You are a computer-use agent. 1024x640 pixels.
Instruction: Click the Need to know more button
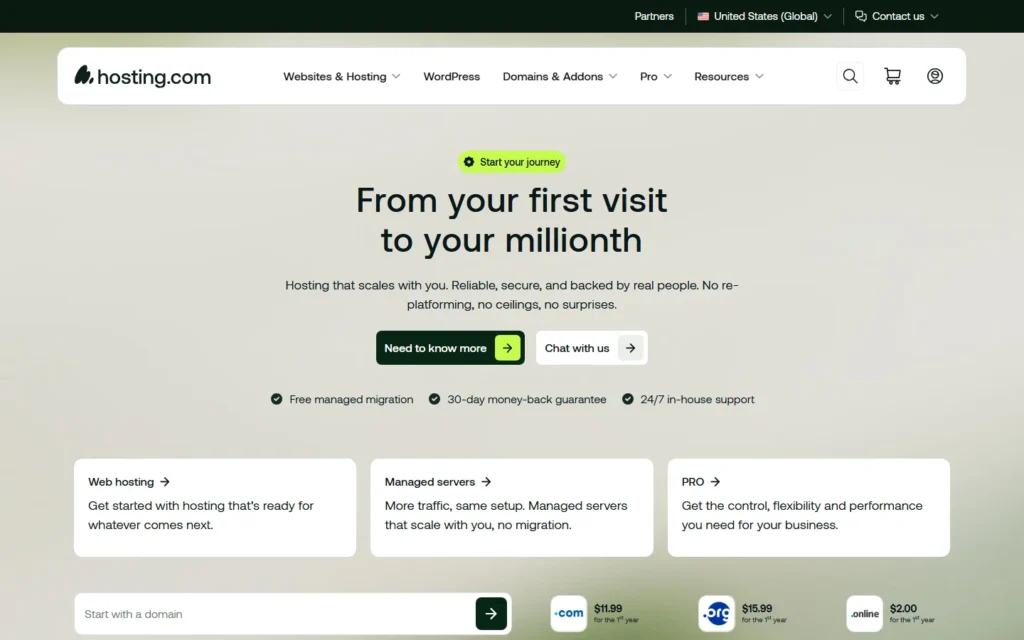(x=450, y=348)
